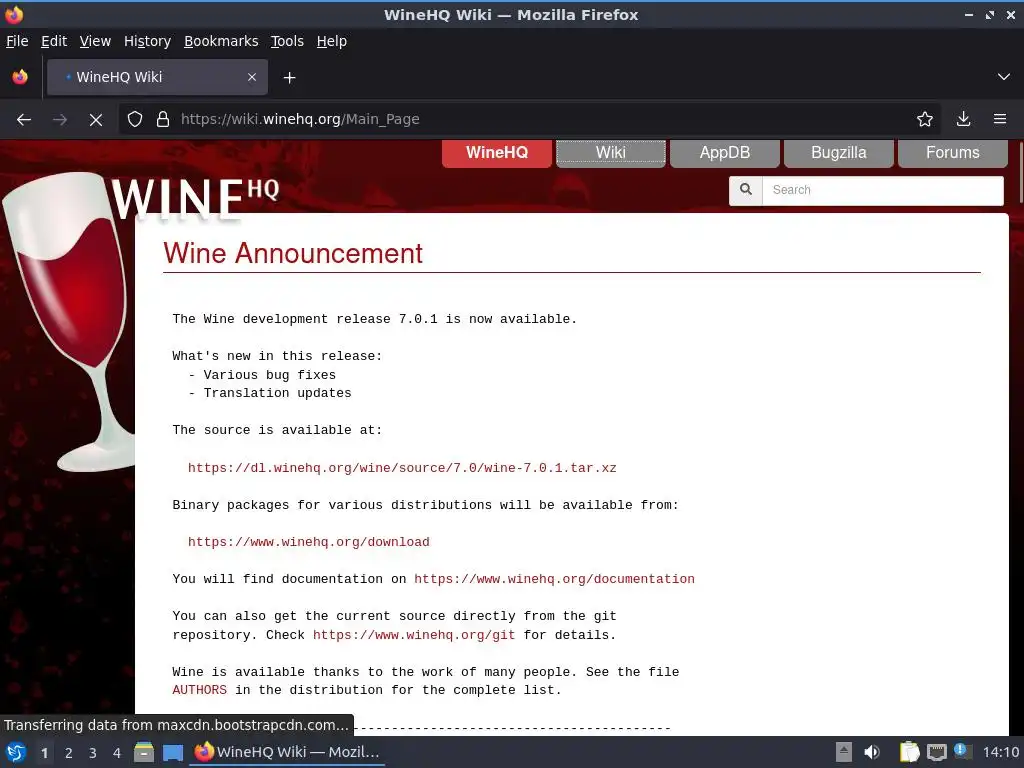Bookmark this page with the star

(925, 120)
